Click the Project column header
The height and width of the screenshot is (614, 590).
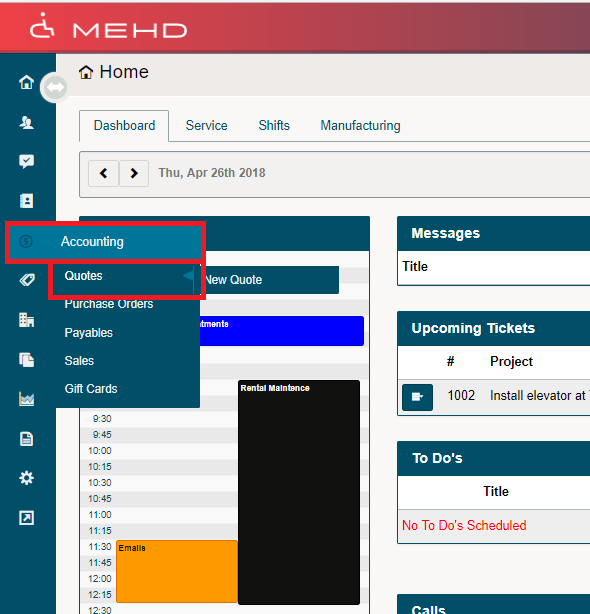click(x=511, y=361)
